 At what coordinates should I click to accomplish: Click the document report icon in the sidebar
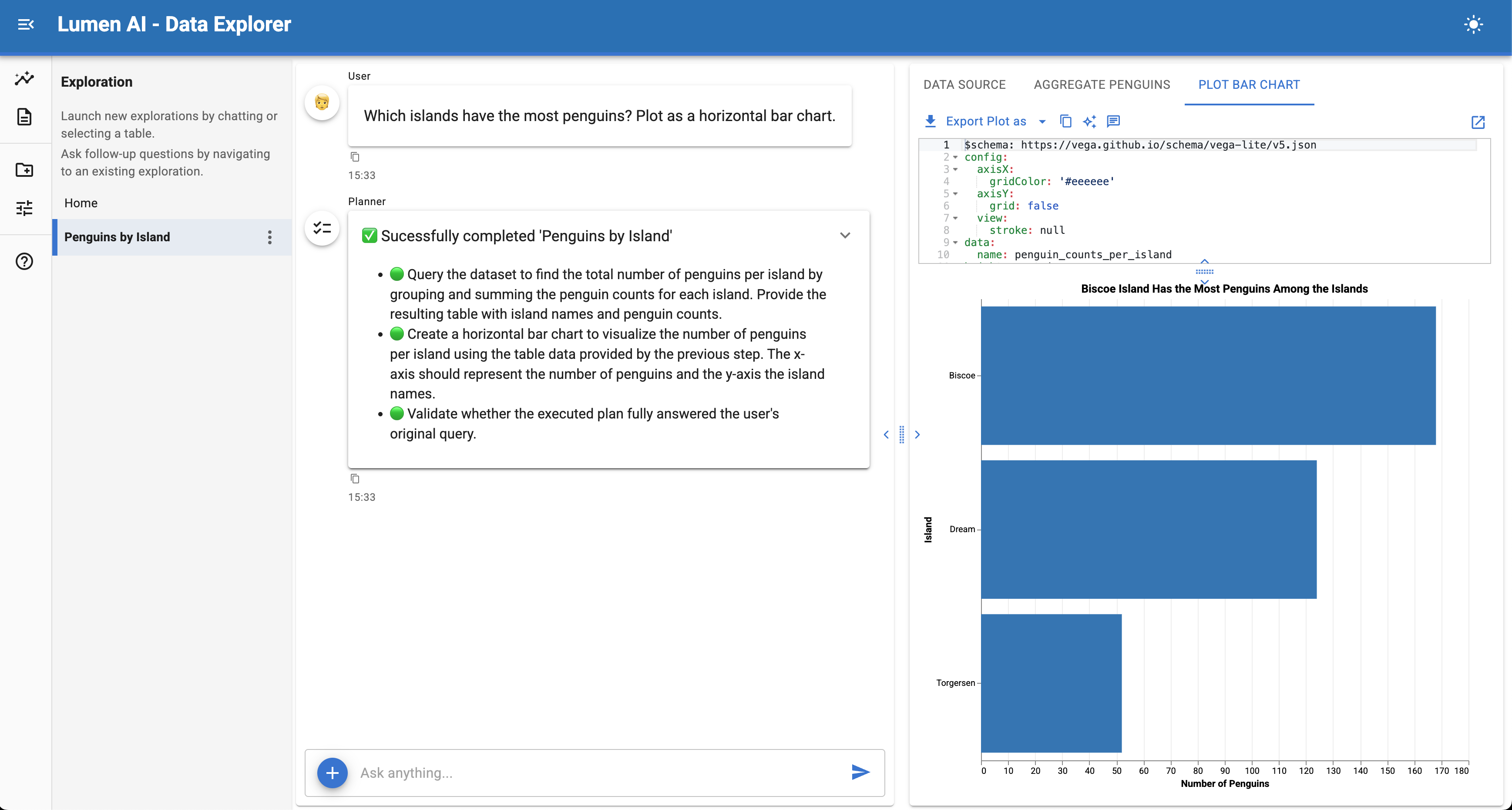25,117
